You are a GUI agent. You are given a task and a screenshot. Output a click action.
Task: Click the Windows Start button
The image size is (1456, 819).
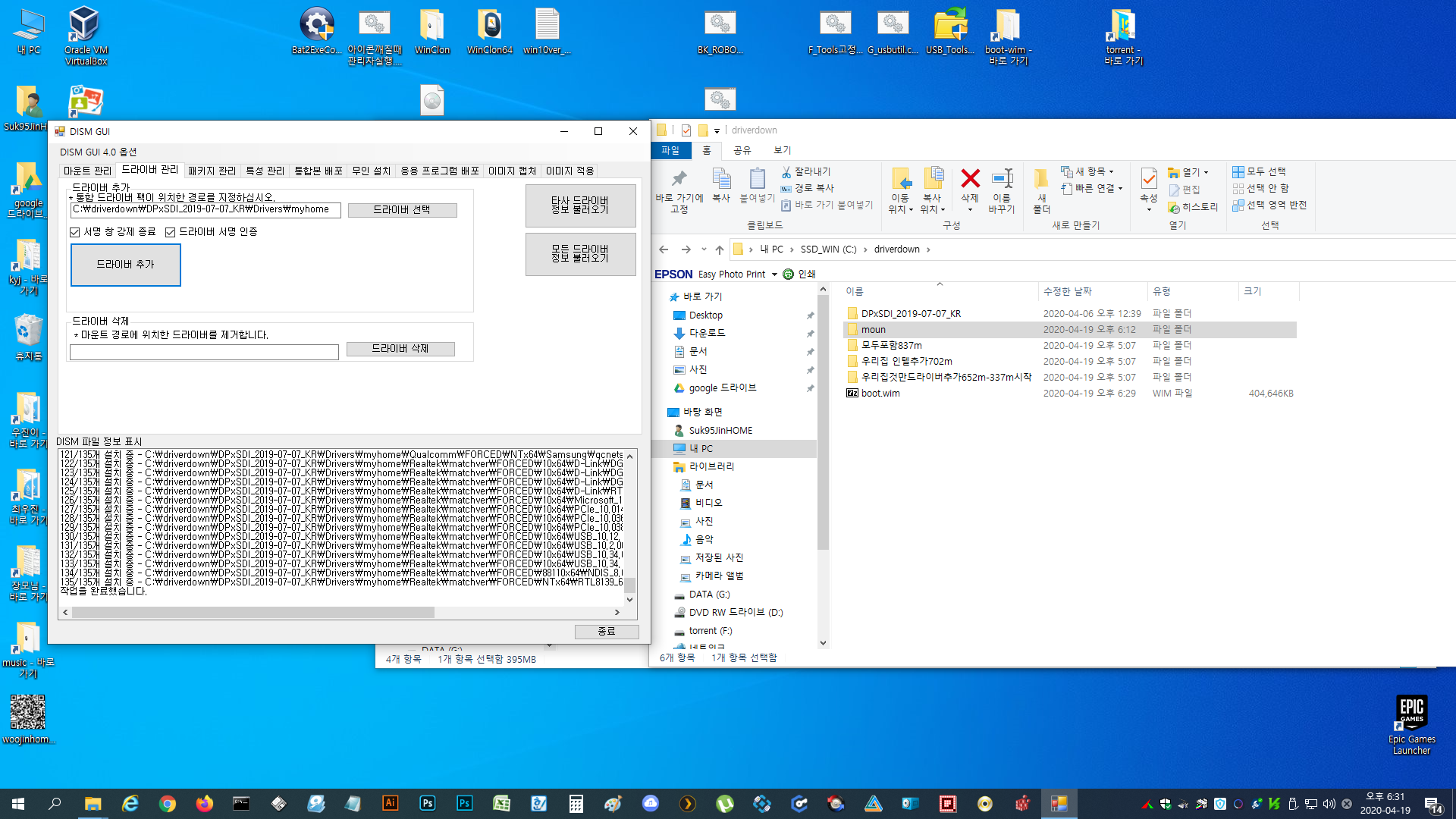click(x=18, y=804)
